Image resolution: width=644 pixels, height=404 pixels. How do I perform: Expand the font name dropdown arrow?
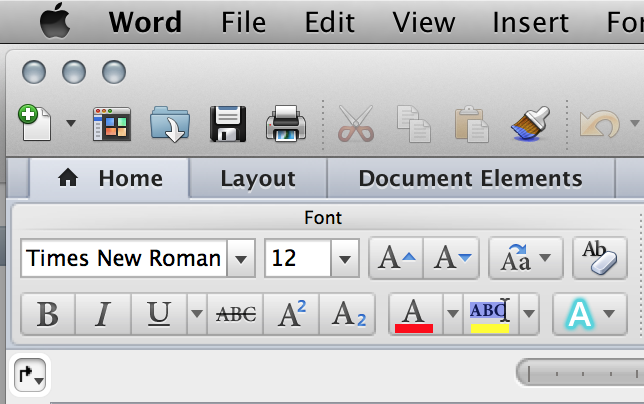pos(241,258)
